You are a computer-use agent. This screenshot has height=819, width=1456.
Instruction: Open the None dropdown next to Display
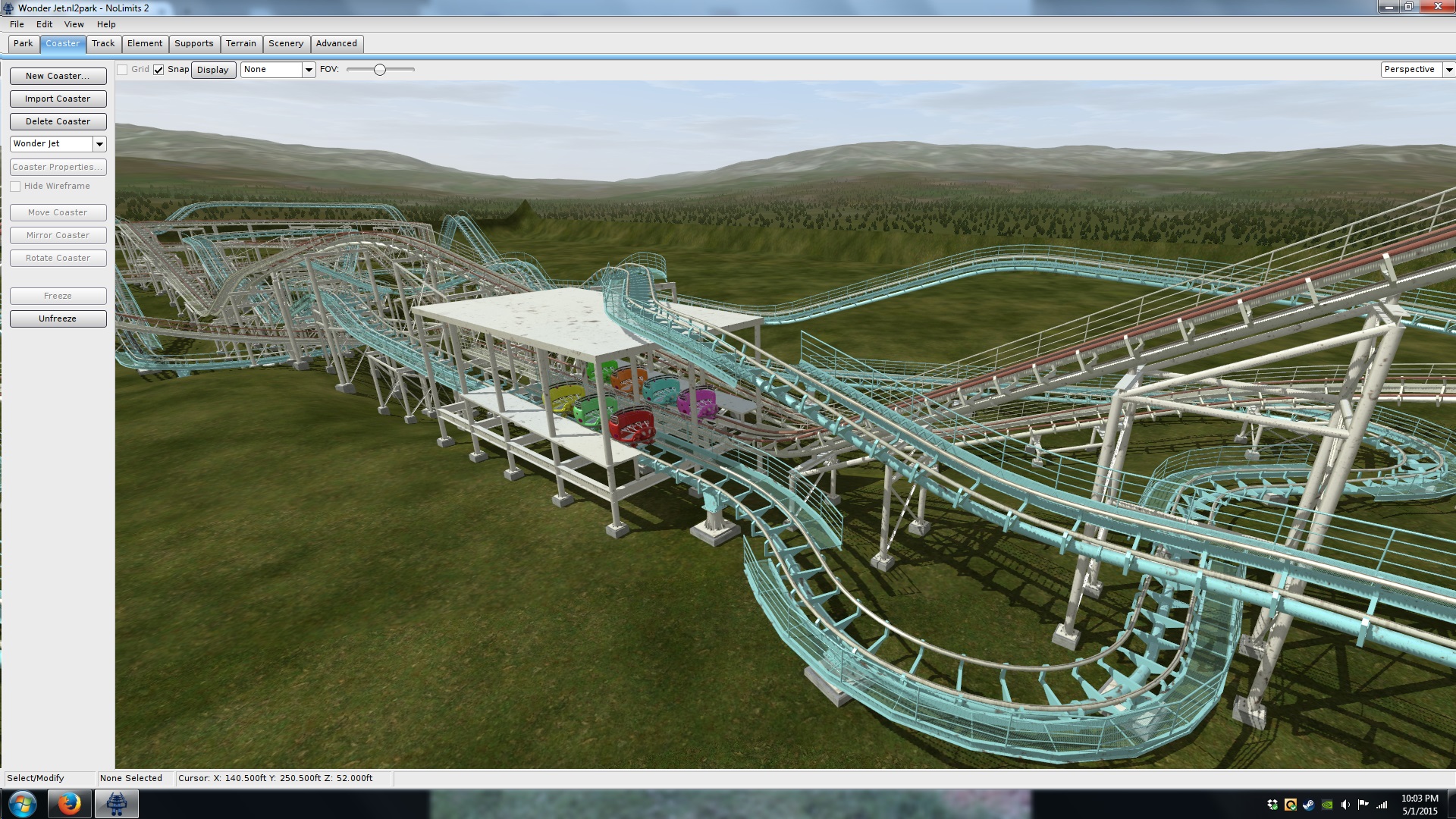click(309, 70)
